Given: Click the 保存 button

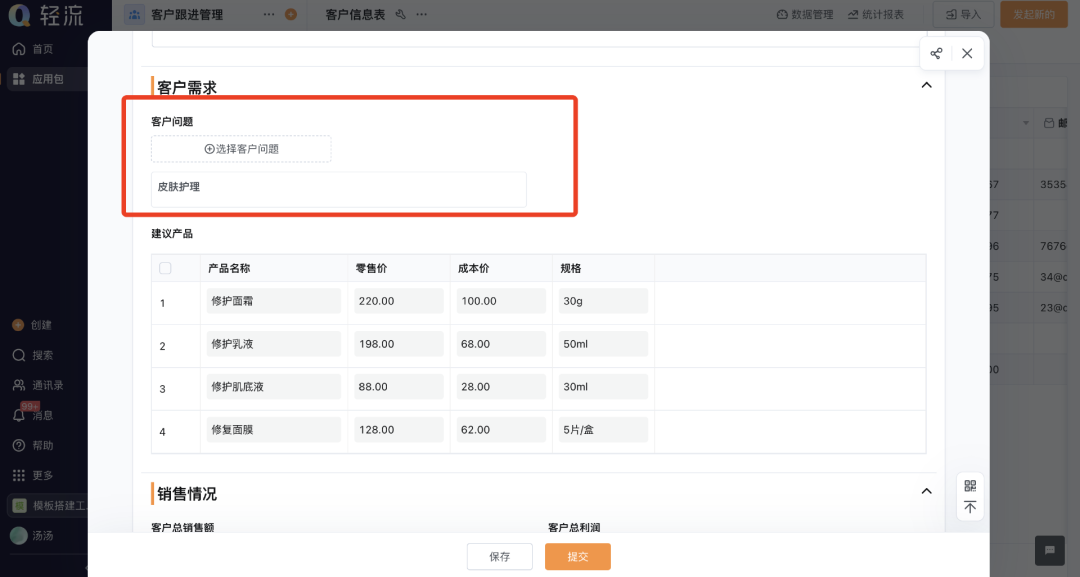Looking at the screenshot, I should (499, 557).
